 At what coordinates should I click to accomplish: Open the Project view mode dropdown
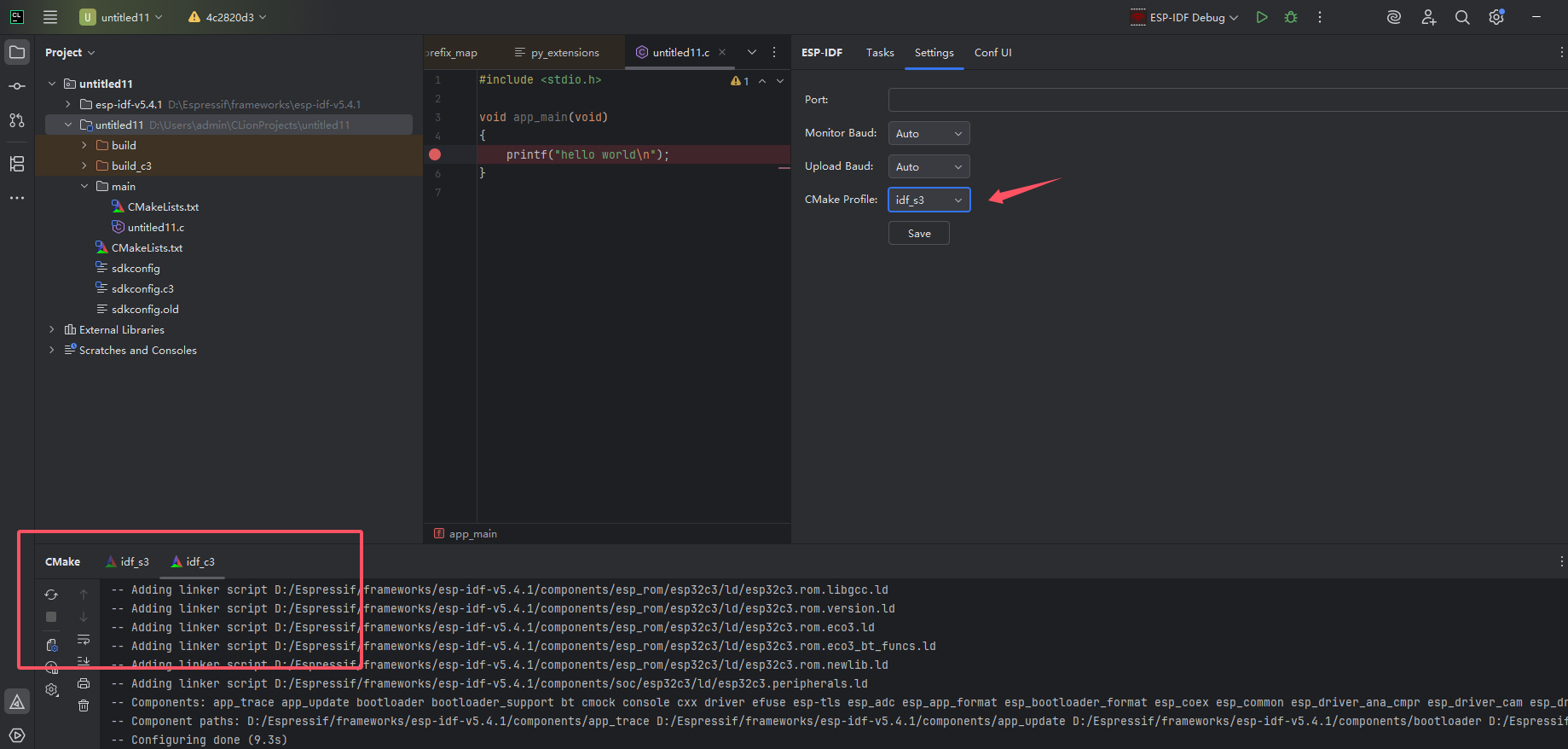tap(70, 52)
